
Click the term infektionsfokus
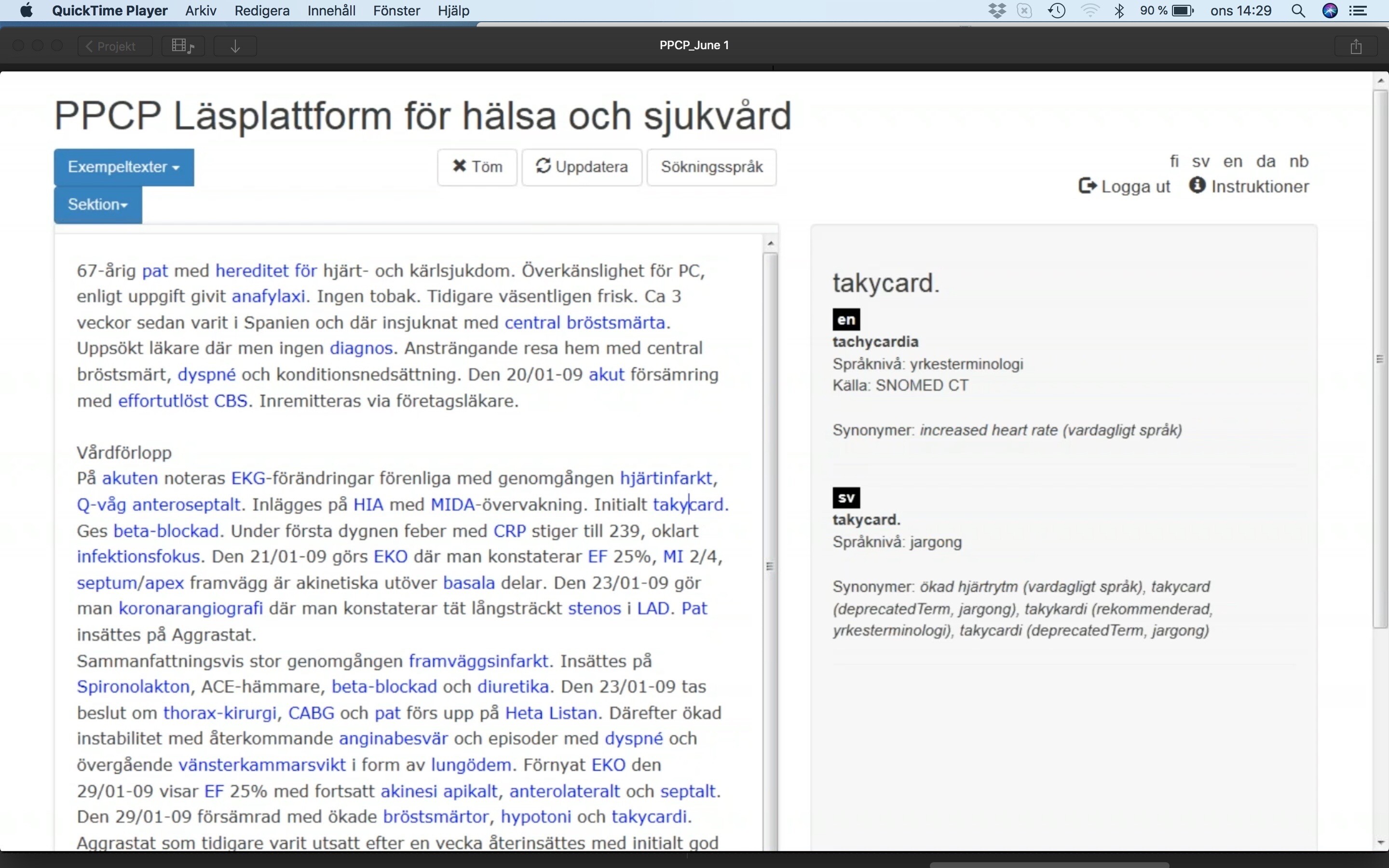pyautogui.click(x=138, y=557)
